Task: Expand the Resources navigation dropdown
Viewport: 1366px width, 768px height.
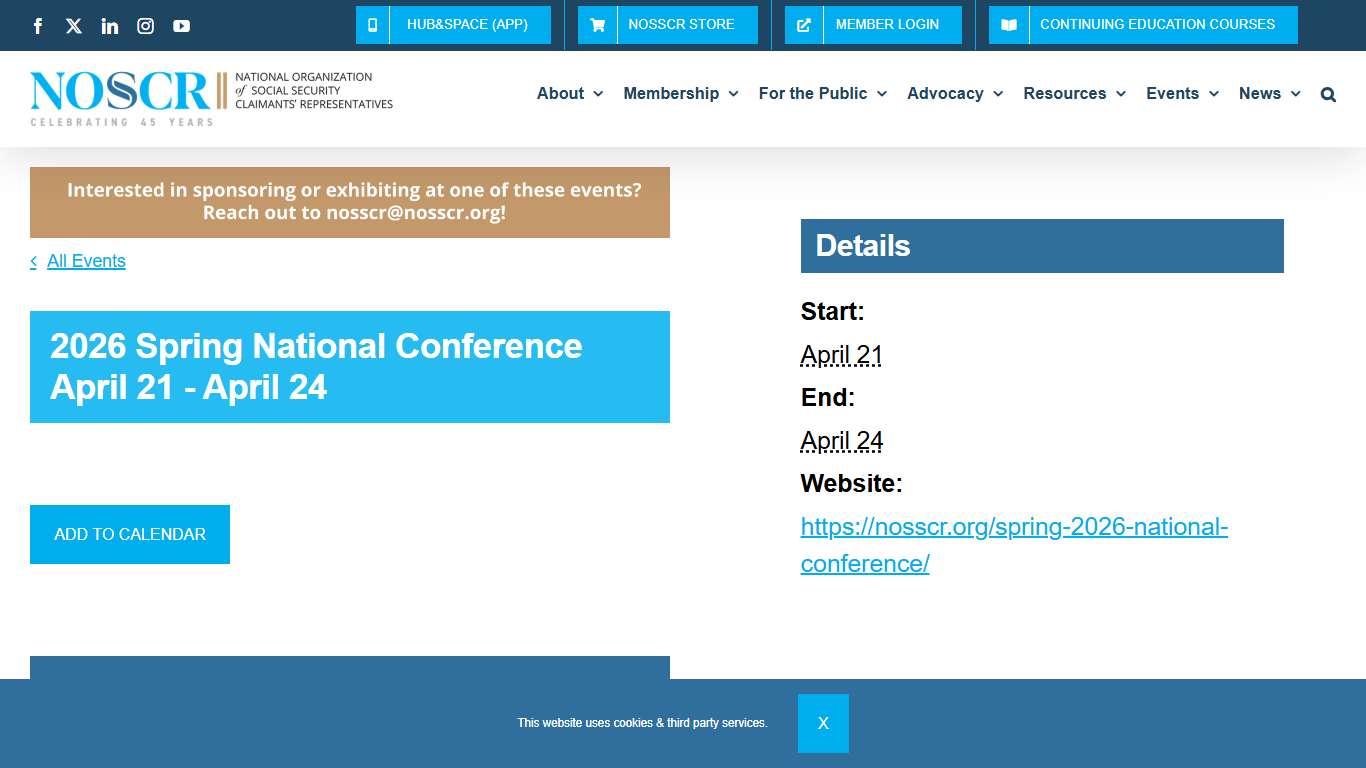Action: tap(1073, 93)
